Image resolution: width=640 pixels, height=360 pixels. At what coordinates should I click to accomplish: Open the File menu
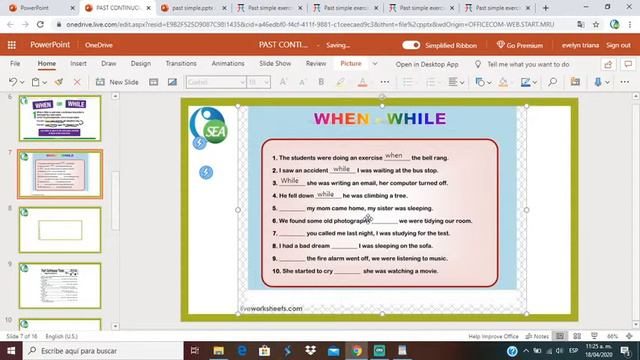15,64
